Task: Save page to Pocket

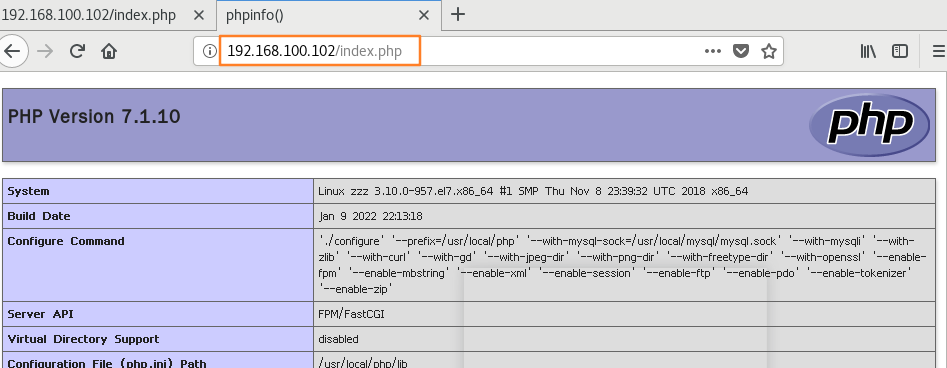Action: click(741, 51)
